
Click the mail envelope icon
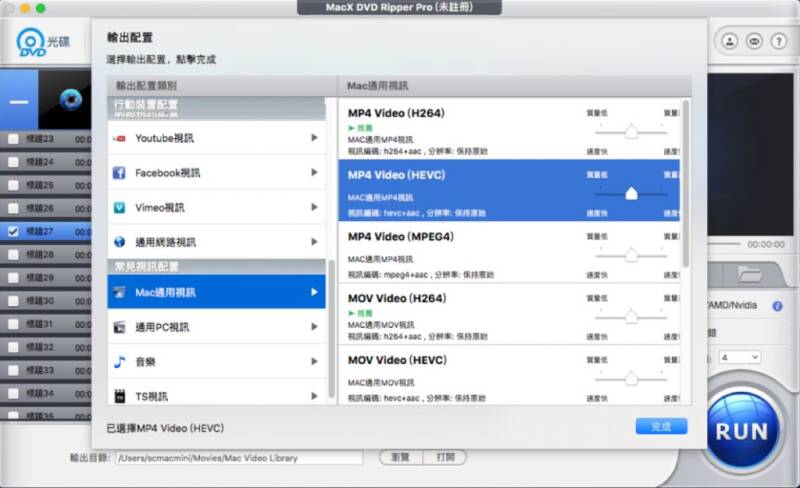pyautogui.click(x=754, y=41)
